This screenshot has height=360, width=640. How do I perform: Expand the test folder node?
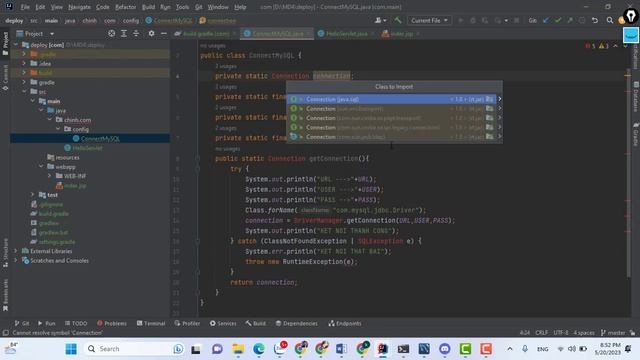[x=33, y=195]
